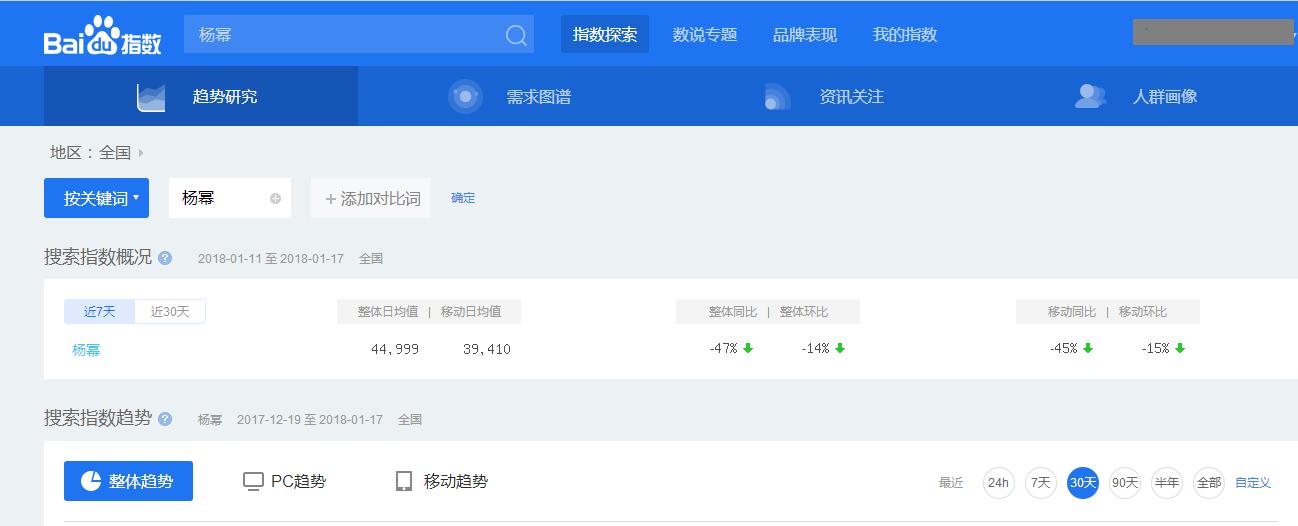Open the 指数探索 menu
Image resolution: width=1298 pixels, height=526 pixels.
click(x=605, y=34)
